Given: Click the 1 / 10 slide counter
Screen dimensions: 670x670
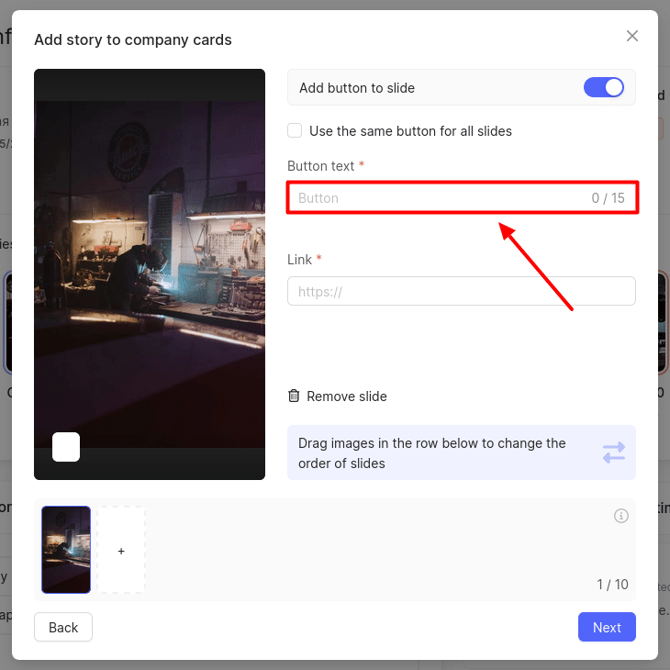Looking at the screenshot, I should [612, 584].
